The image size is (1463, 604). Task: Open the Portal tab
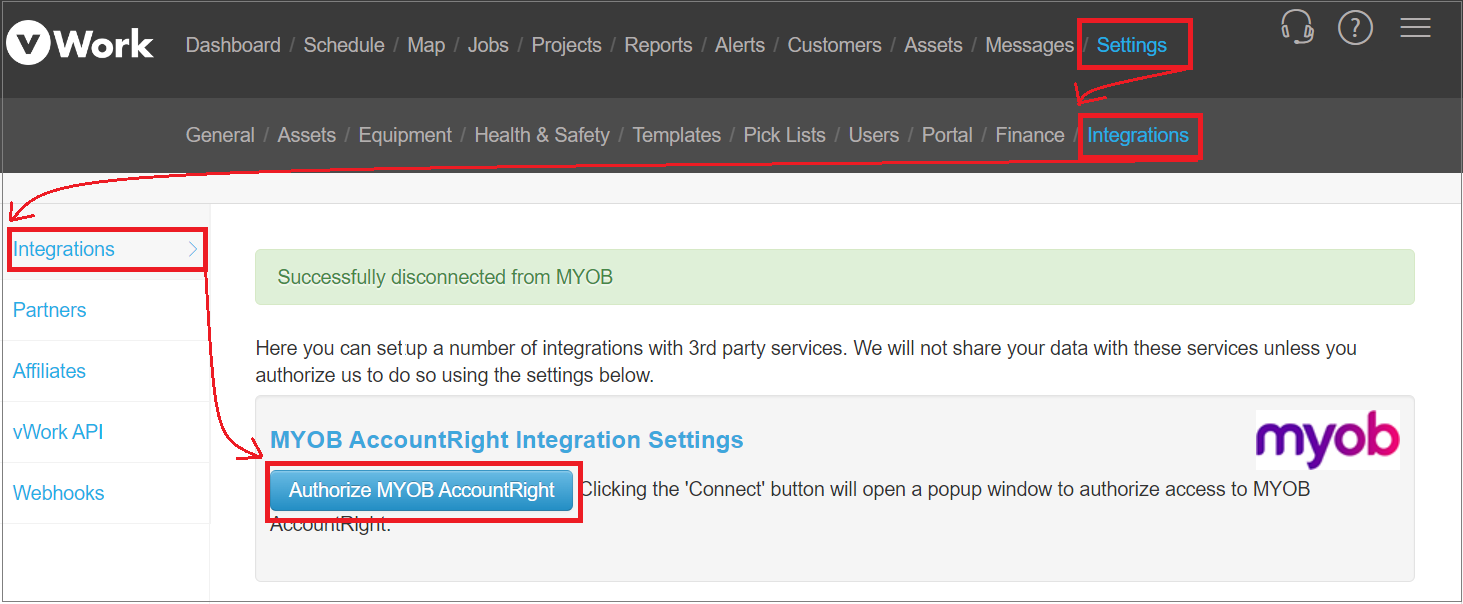947,135
